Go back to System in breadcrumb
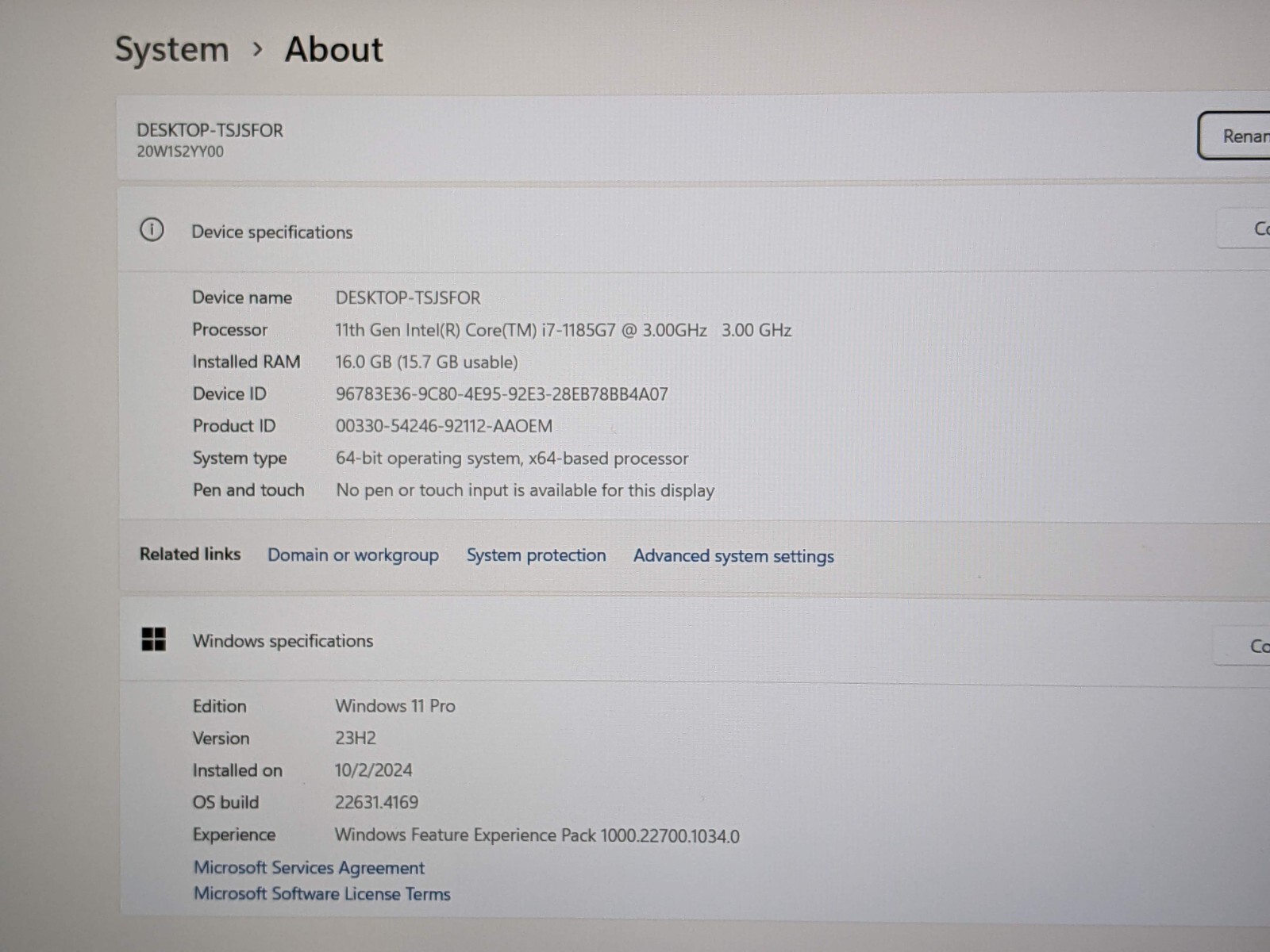Image resolution: width=1270 pixels, height=952 pixels. point(171,49)
